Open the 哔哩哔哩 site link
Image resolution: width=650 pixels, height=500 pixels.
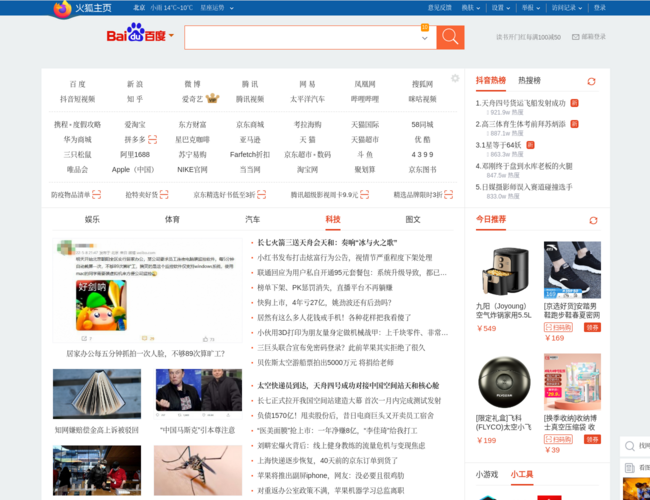[x=365, y=99]
